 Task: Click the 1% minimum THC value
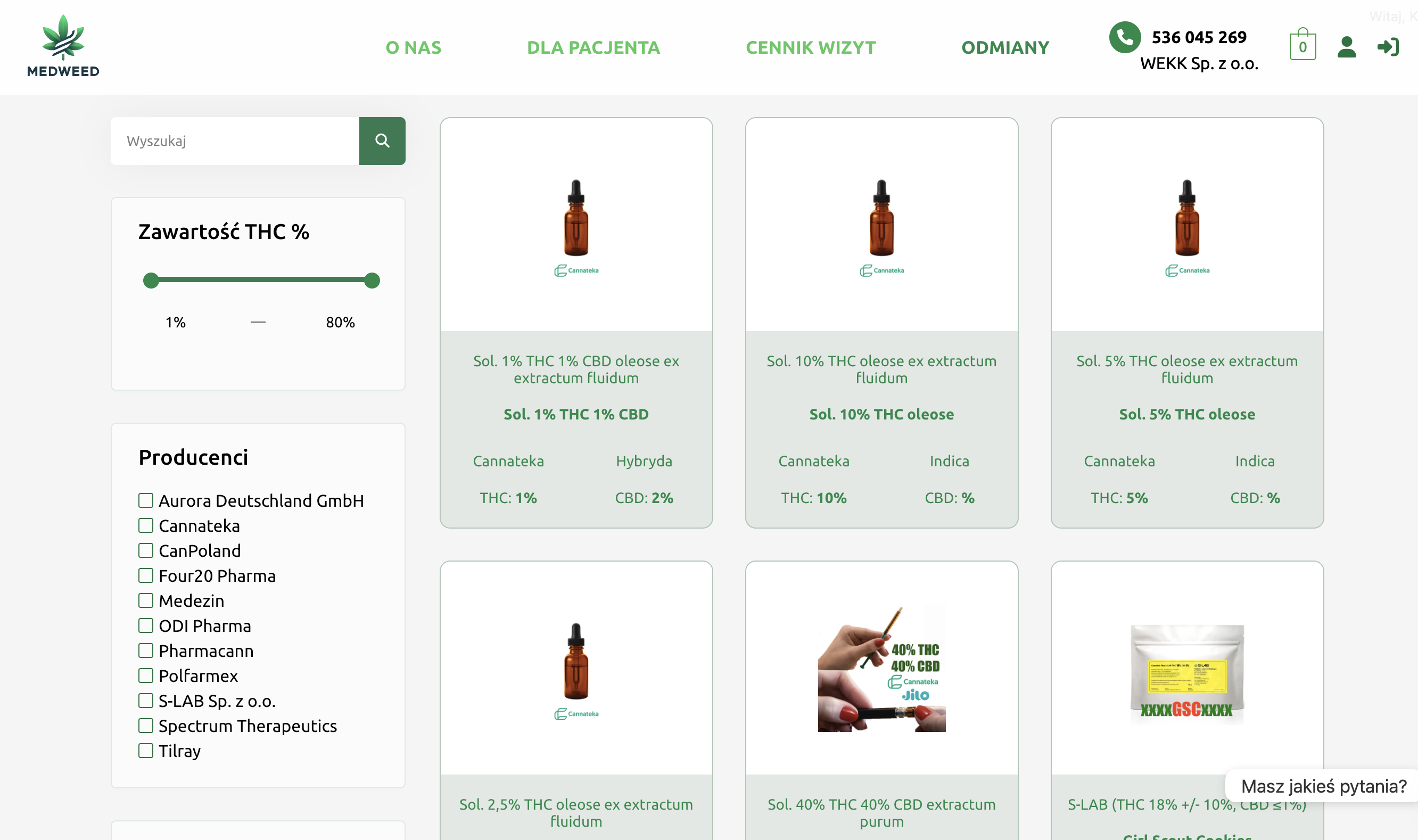pos(176,323)
